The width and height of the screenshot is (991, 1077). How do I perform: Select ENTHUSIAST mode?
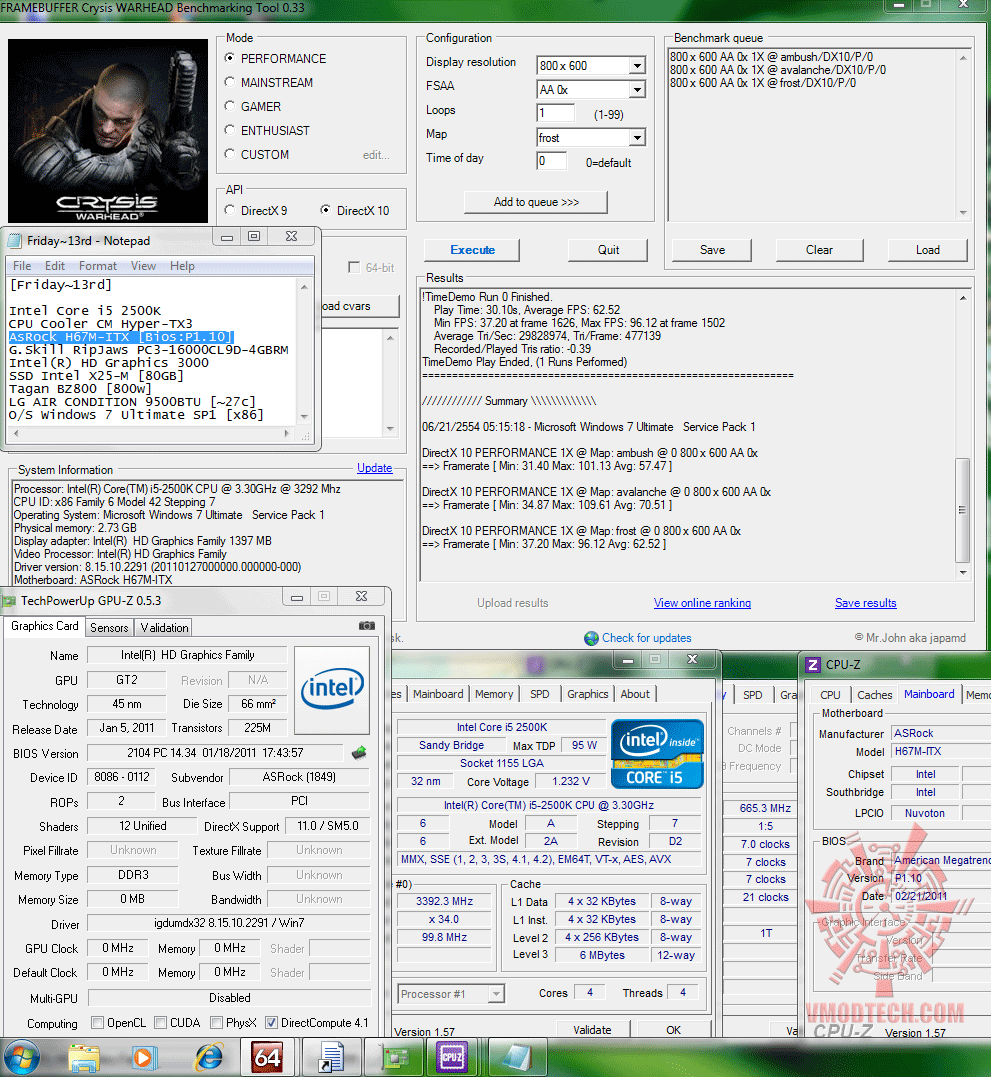coord(230,131)
